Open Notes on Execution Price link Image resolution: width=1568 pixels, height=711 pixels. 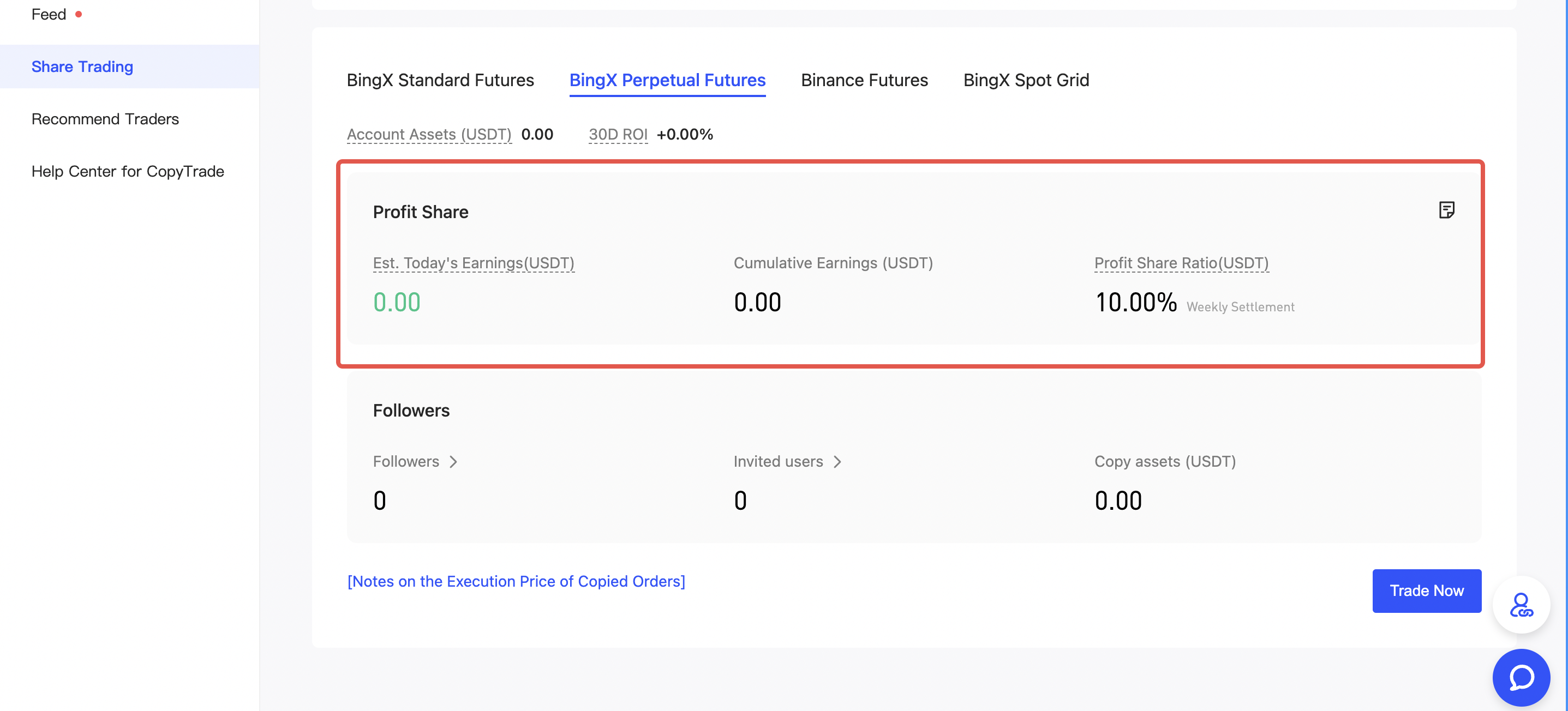(x=516, y=581)
